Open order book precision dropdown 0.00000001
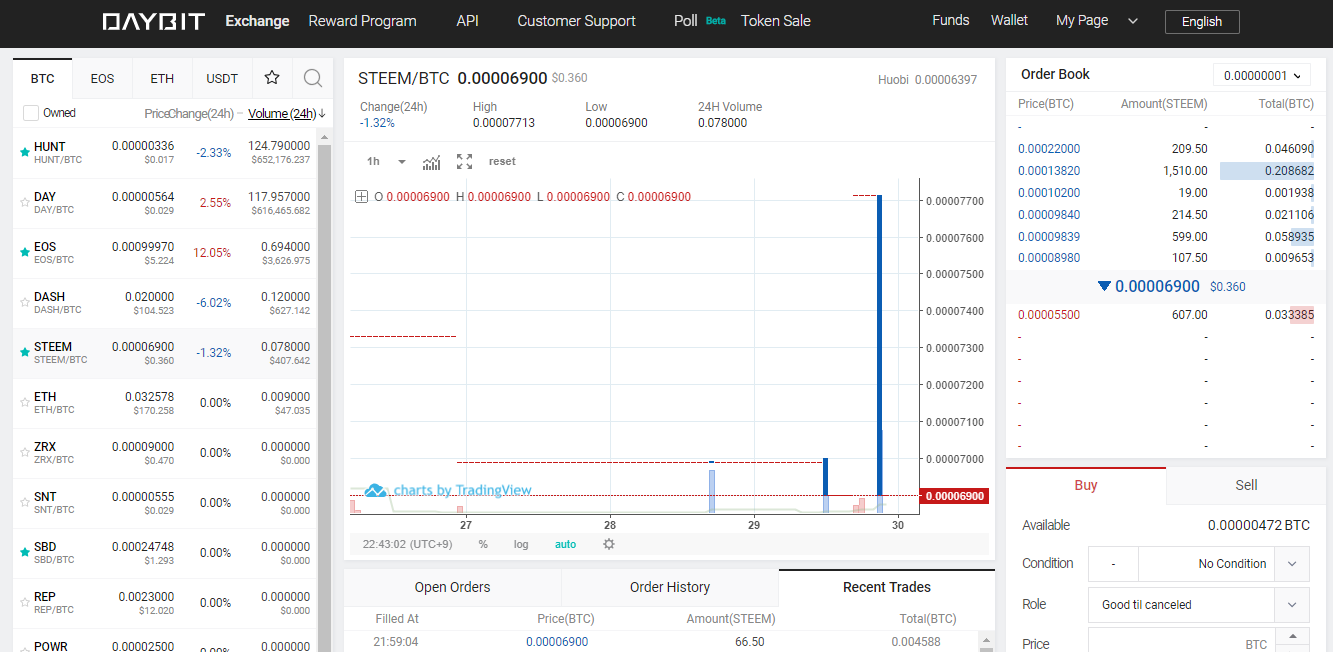1333x652 pixels. 1261,75
